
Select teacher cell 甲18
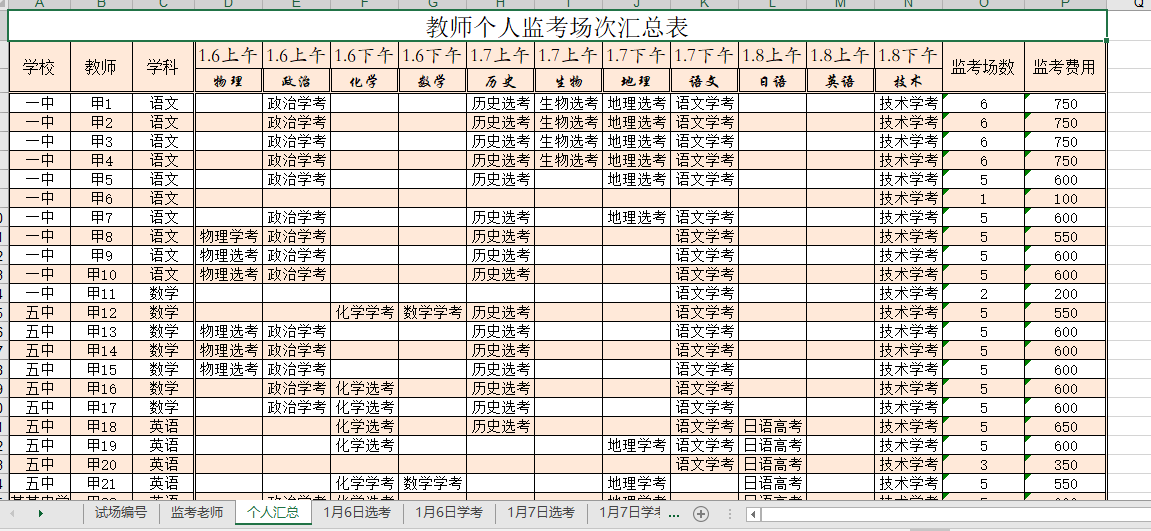[x=101, y=427]
